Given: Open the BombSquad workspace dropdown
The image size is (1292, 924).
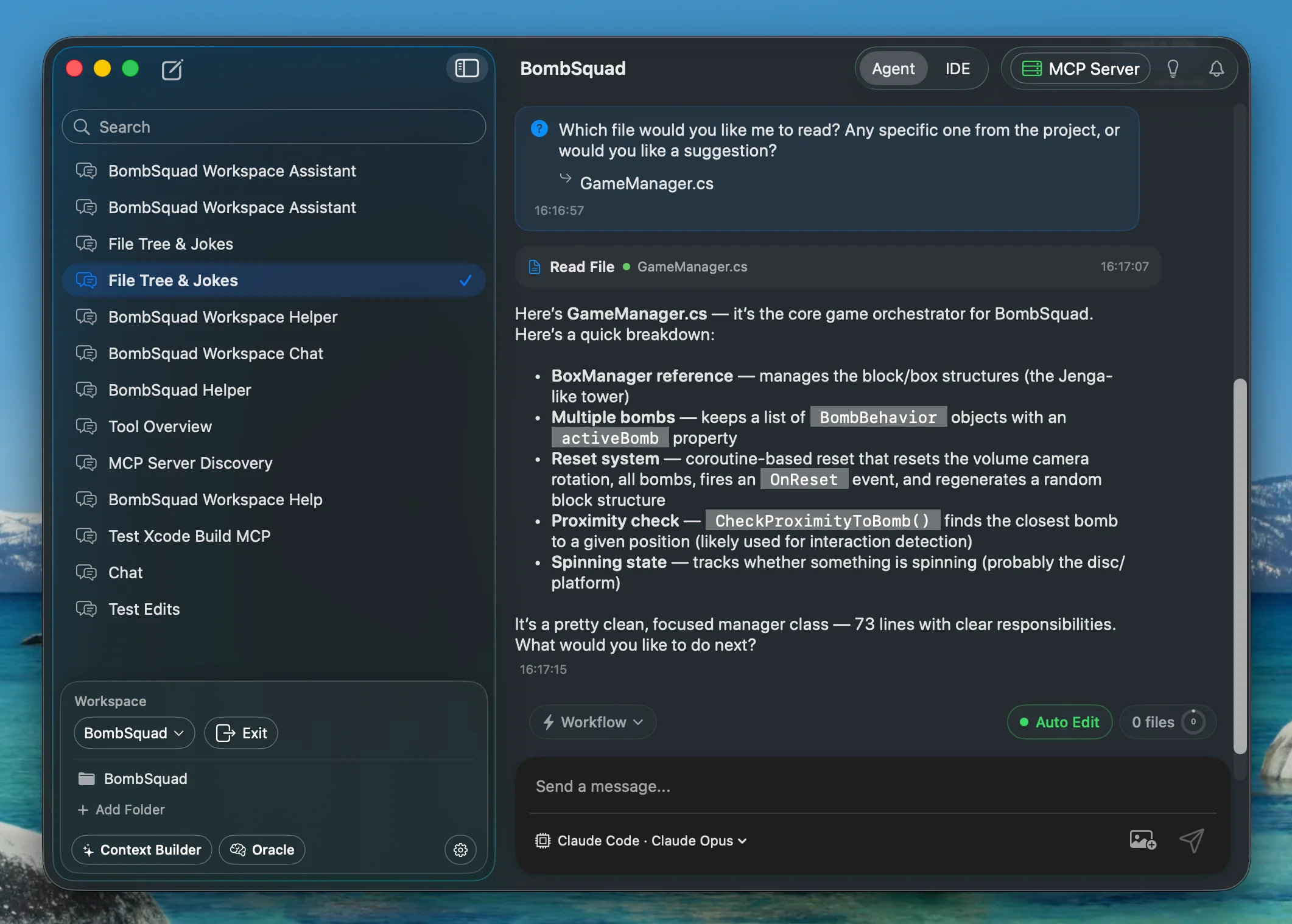Looking at the screenshot, I should pyautogui.click(x=134, y=733).
